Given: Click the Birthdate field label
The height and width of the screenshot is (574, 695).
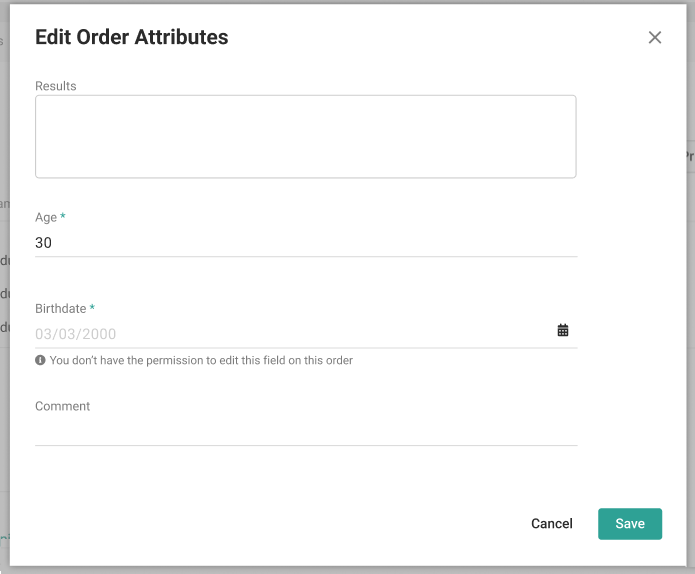Looking at the screenshot, I should click(61, 309).
